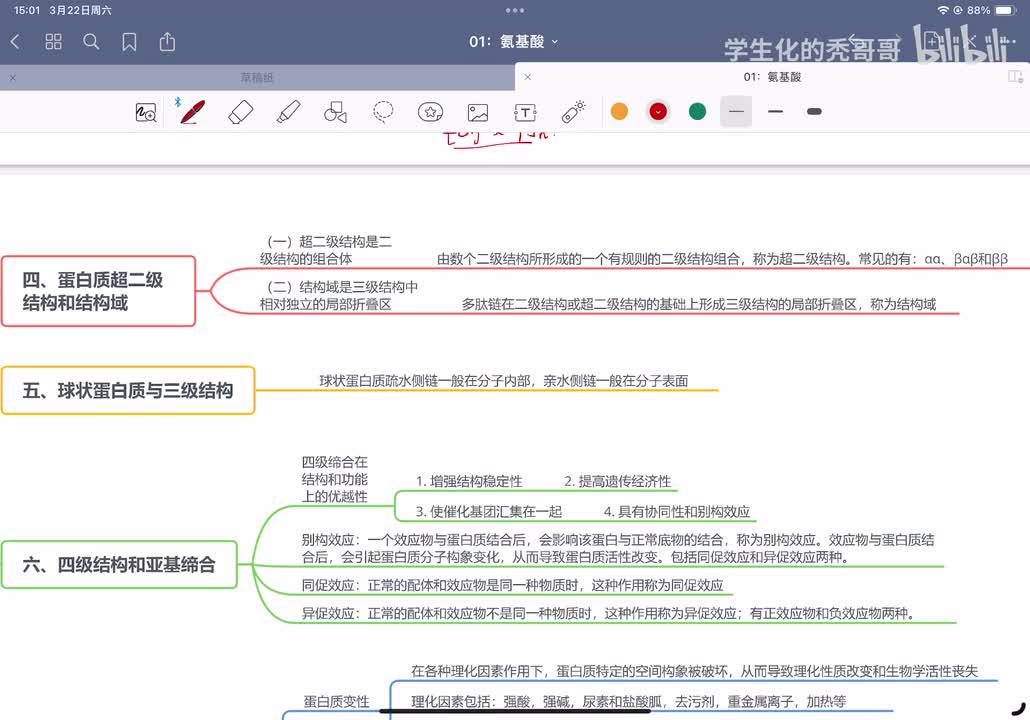Tap the 蛋白质变性 label
1030x720 pixels.
336,702
